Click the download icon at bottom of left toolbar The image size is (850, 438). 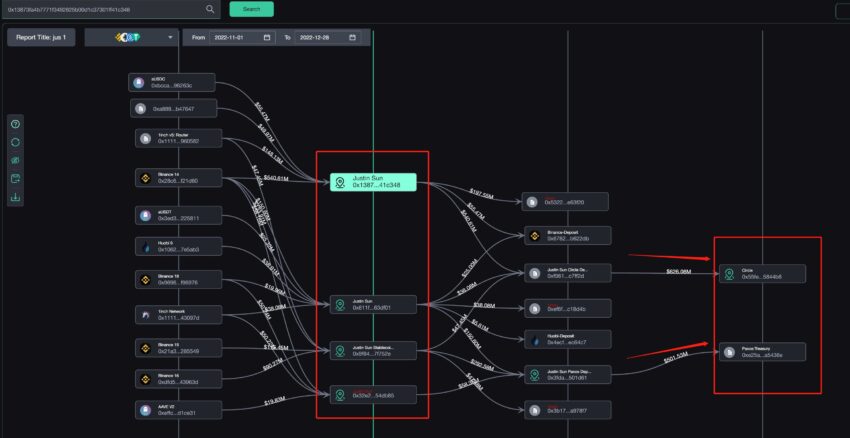pos(15,197)
